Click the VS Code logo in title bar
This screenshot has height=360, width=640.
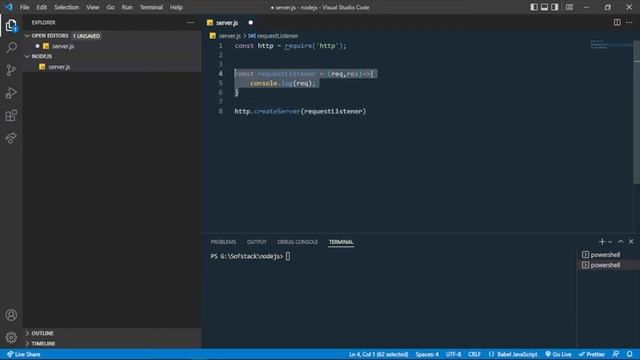pos(9,7)
